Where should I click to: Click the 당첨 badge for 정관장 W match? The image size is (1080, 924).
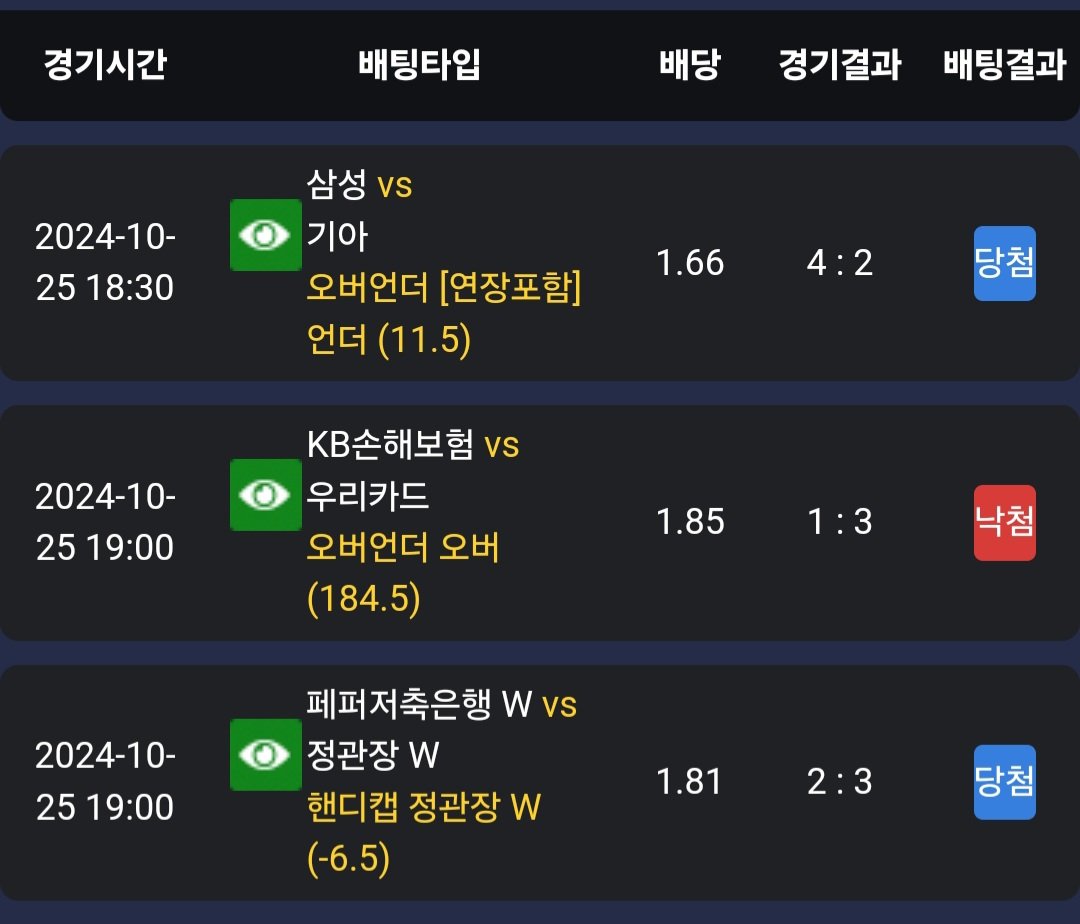click(x=1004, y=782)
